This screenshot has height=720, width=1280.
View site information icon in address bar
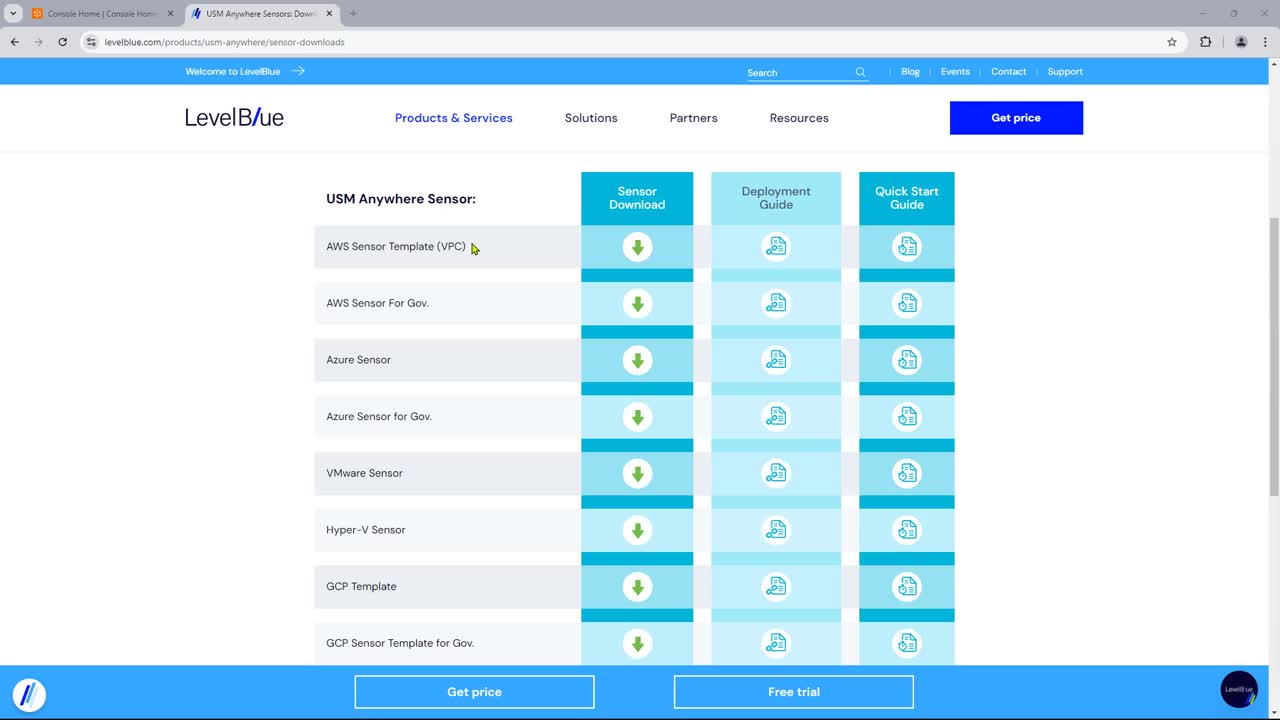tap(91, 42)
